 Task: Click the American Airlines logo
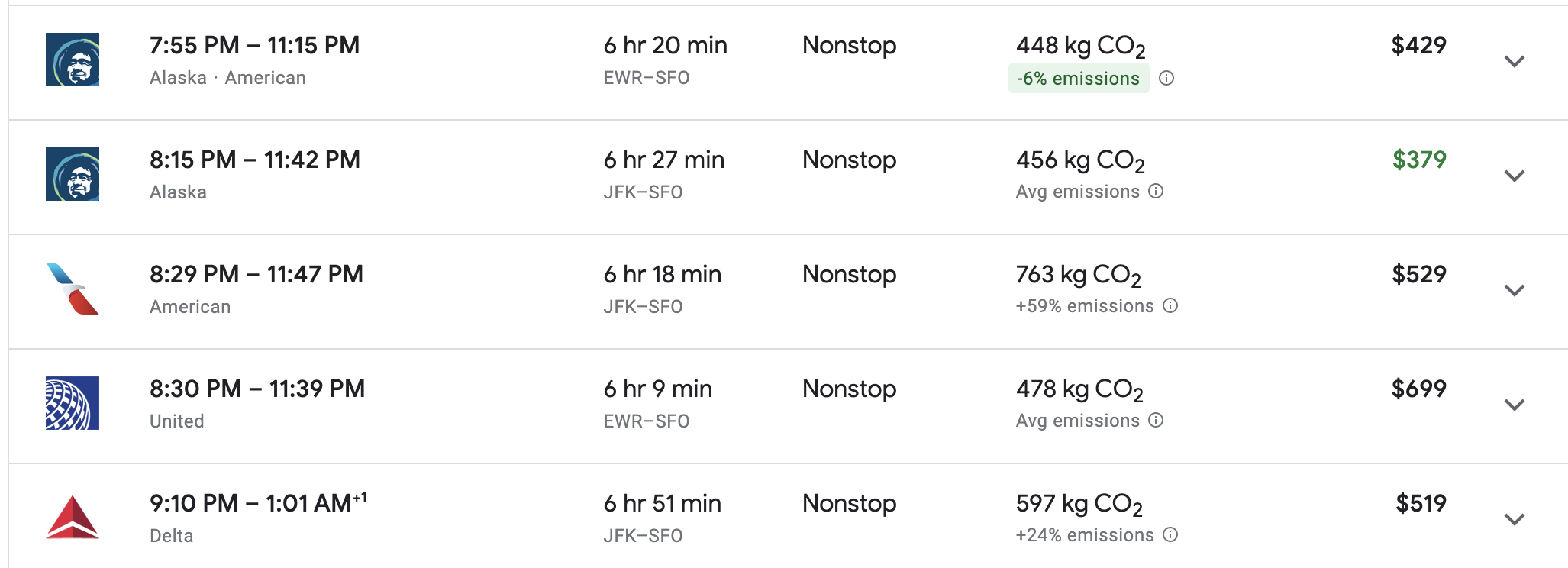pyautogui.click(x=73, y=289)
